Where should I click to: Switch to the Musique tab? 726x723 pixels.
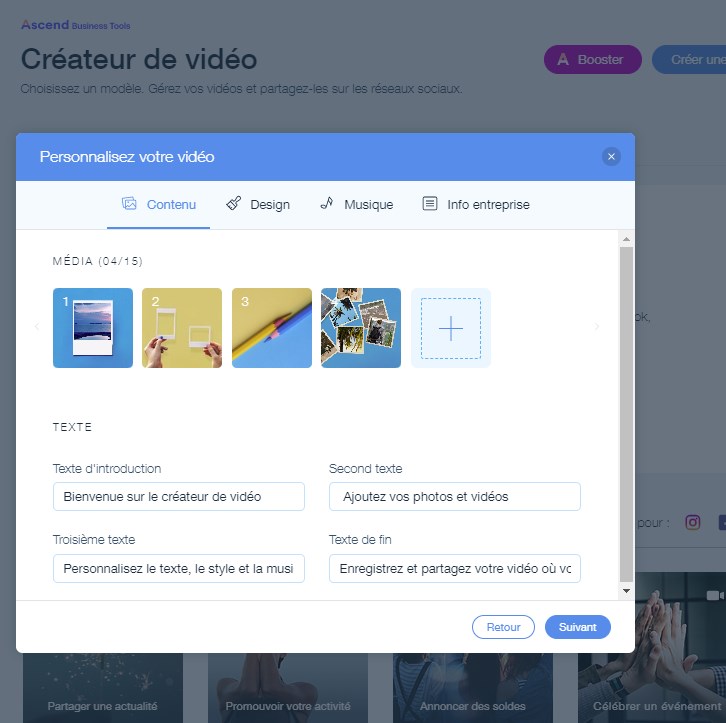(357, 204)
